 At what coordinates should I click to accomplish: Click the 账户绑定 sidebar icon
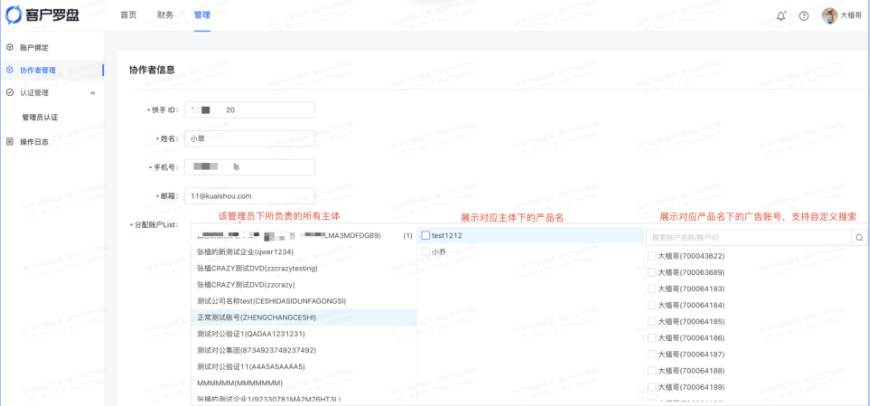10,47
